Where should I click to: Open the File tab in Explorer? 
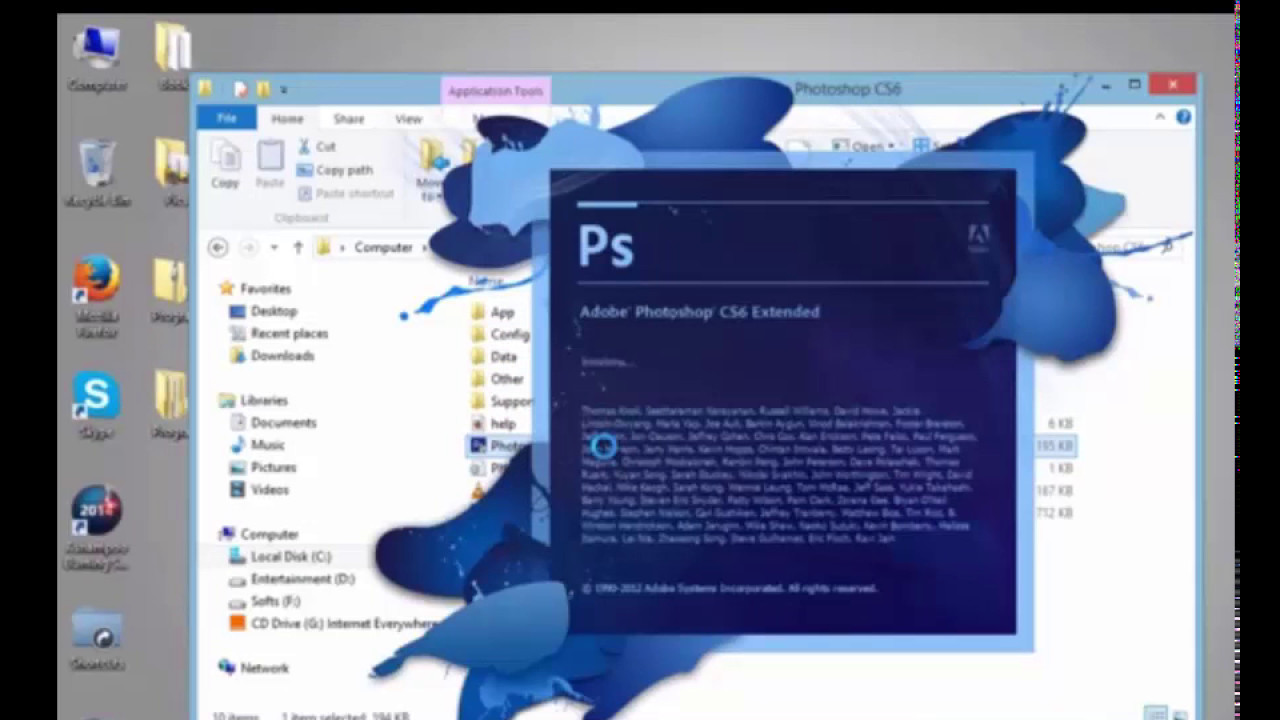[x=227, y=118]
